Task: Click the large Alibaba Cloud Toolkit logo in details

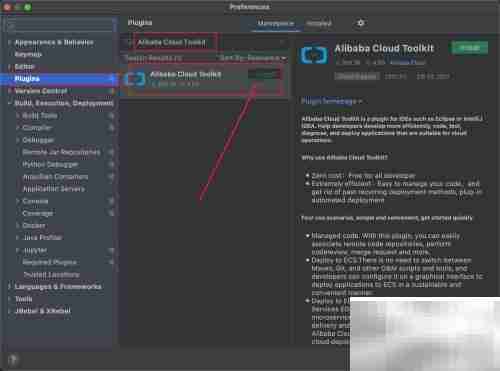Action: (x=313, y=55)
